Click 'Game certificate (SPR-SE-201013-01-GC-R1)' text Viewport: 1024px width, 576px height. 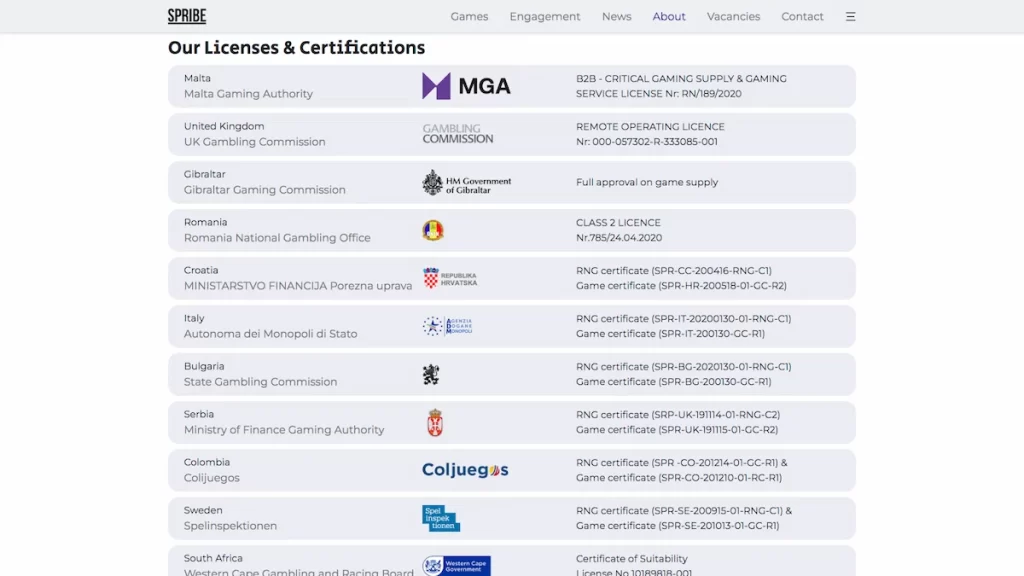pyautogui.click(x=677, y=526)
